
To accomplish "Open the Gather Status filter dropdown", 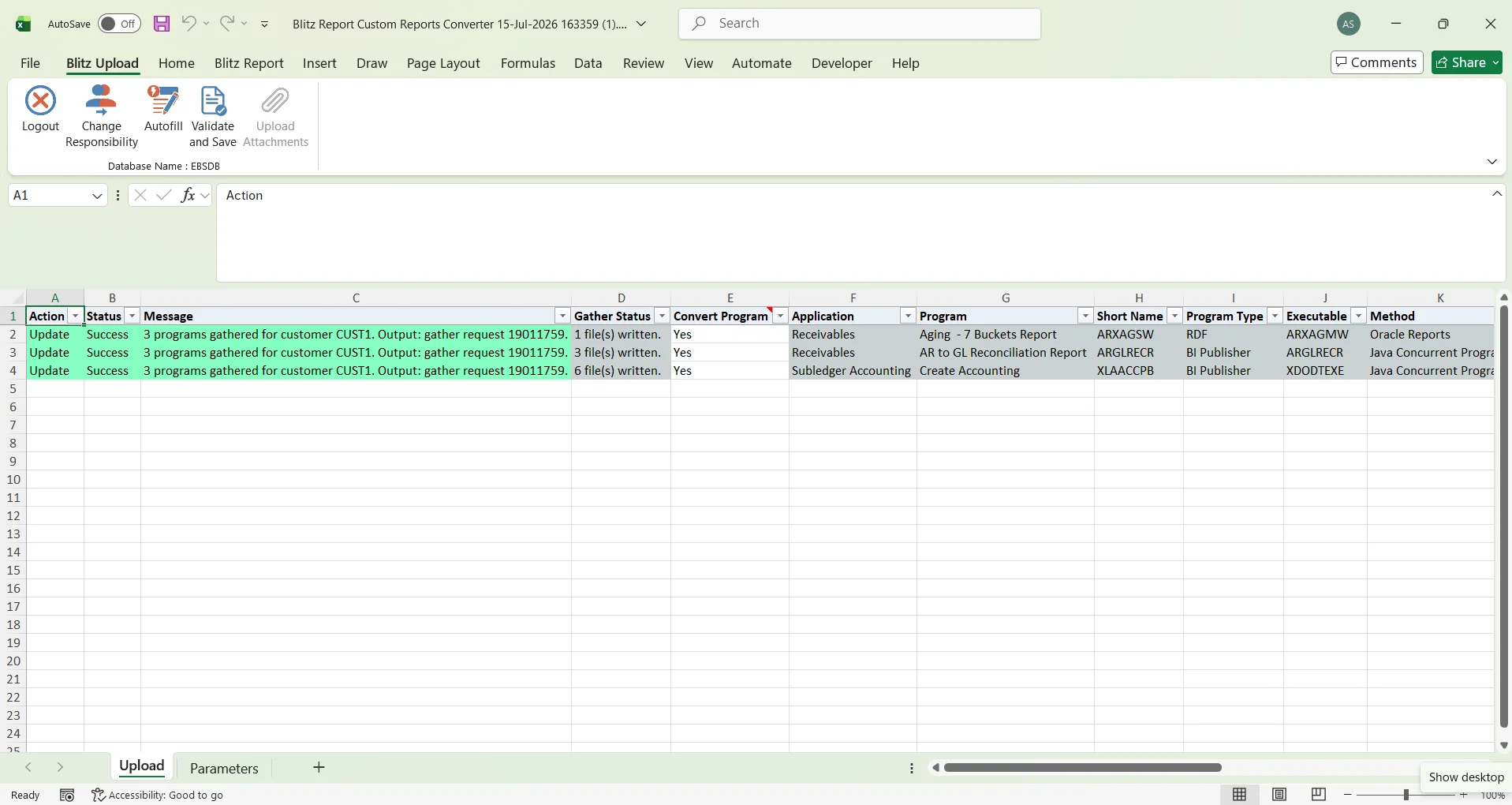I will (x=663, y=316).
